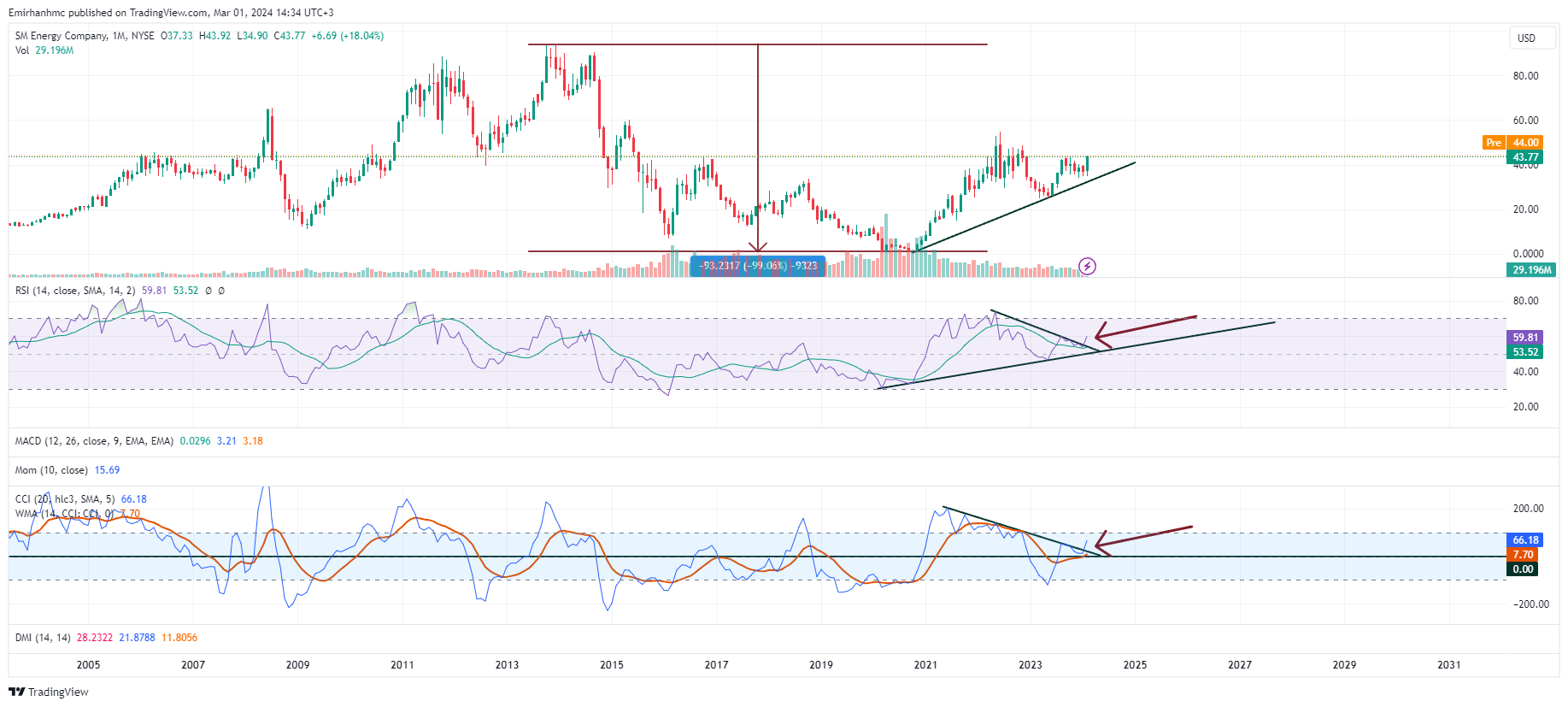Click the lightning bolt earnings event icon
Screen dimensions: 1568x707
pos(1087,267)
